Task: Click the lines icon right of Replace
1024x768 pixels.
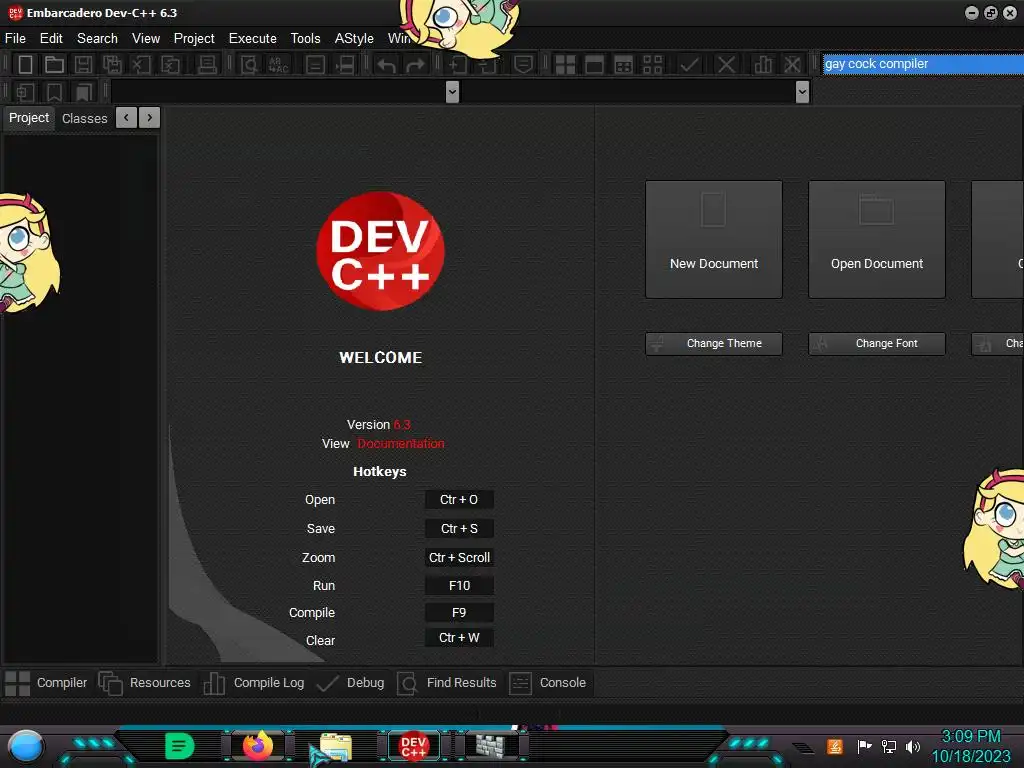Action: coord(315,65)
